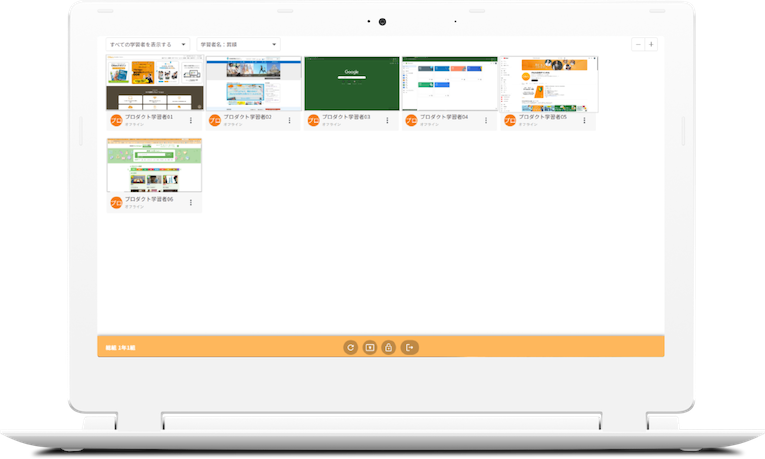
Task: Decrease thumbnail size with minus button
Action: [638, 44]
